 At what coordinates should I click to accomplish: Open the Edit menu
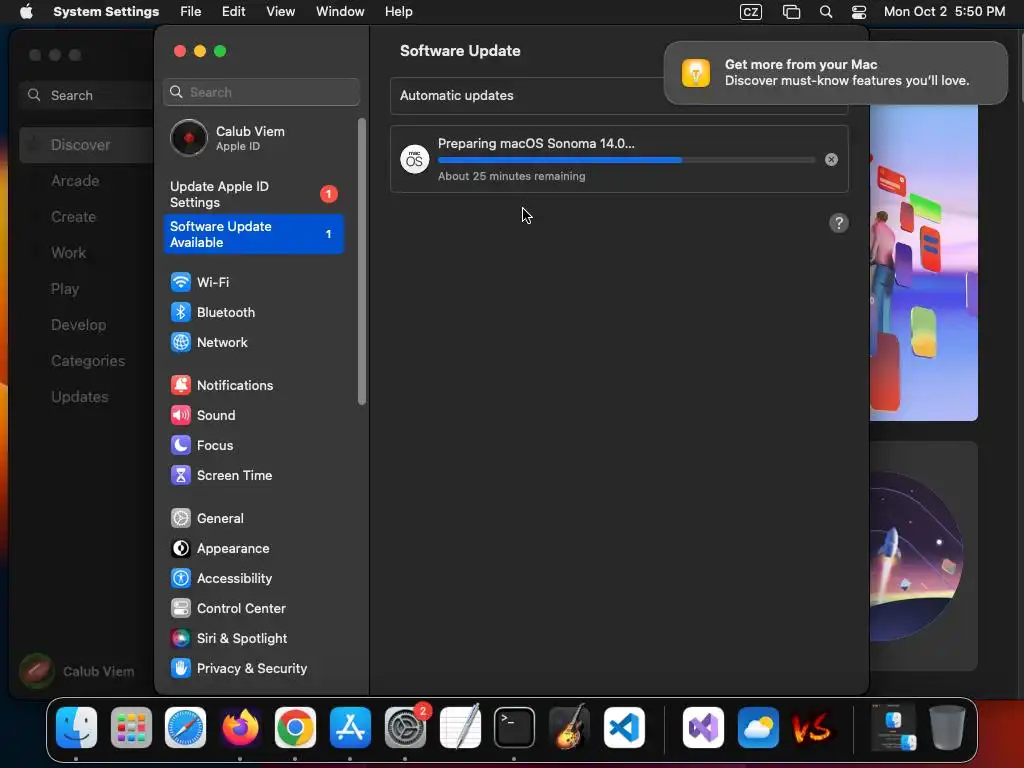pyautogui.click(x=233, y=12)
